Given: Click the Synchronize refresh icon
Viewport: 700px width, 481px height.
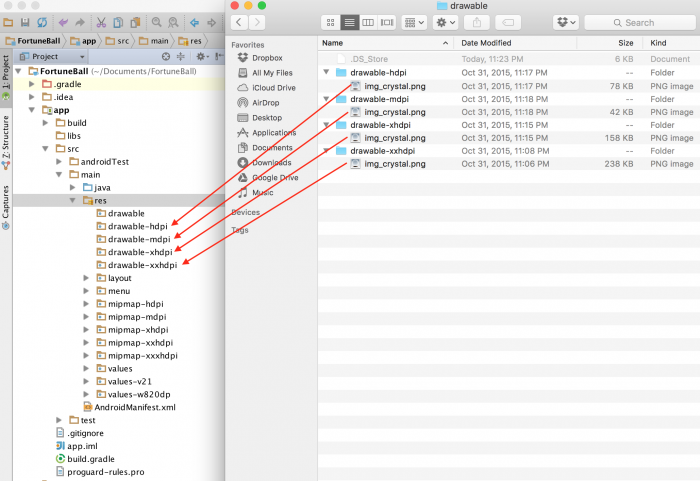Looking at the screenshot, I should click(x=41, y=21).
